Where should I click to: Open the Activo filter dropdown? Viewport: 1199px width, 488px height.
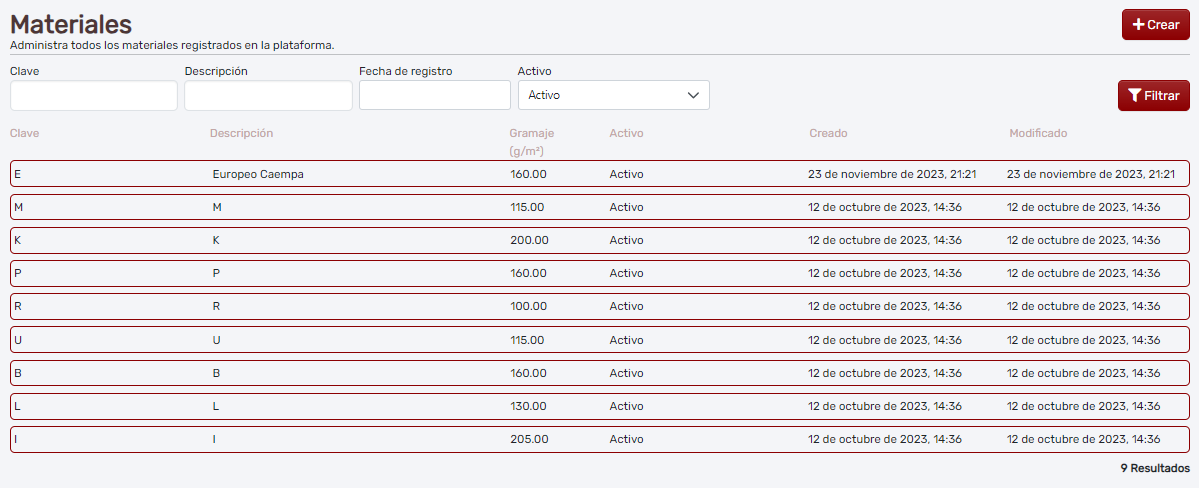[x=613, y=95]
